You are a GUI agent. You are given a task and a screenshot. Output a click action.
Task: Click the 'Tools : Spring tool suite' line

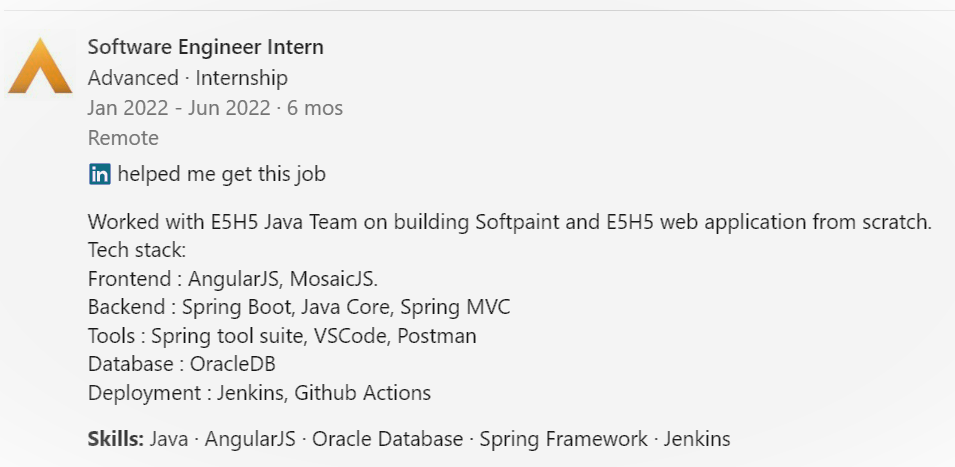point(282,335)
